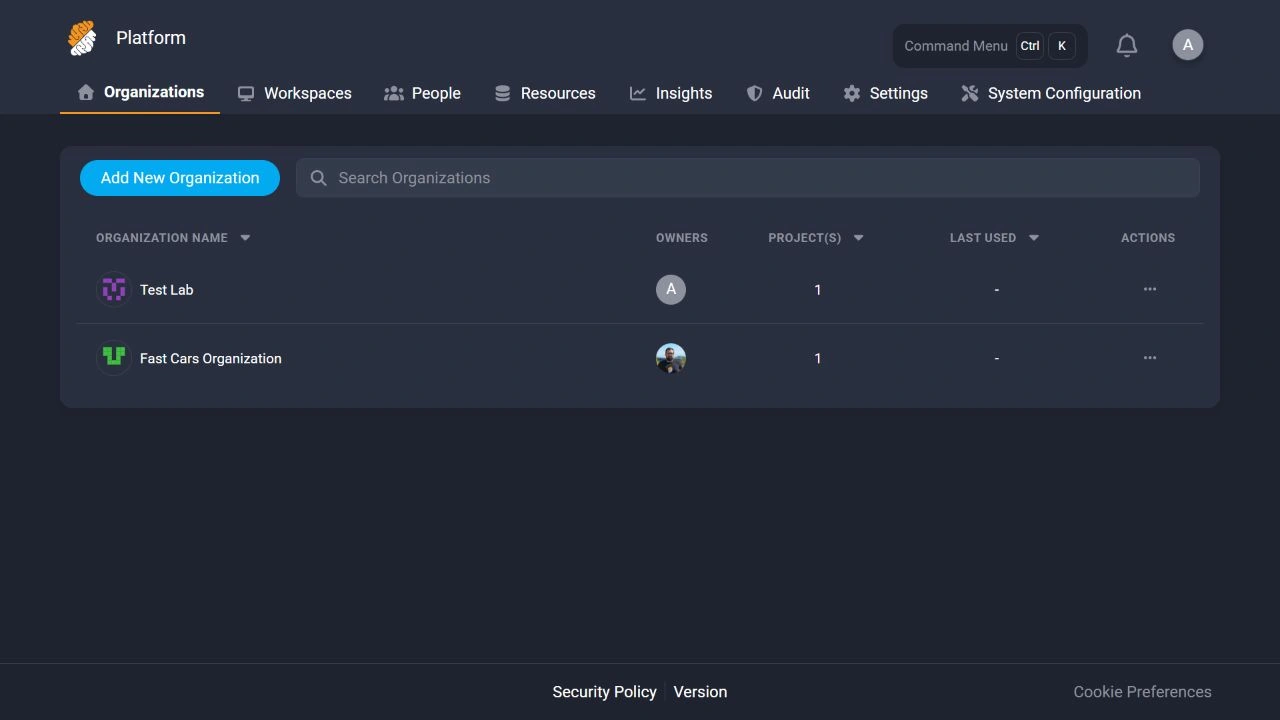Open the notifications bell

1127,45
